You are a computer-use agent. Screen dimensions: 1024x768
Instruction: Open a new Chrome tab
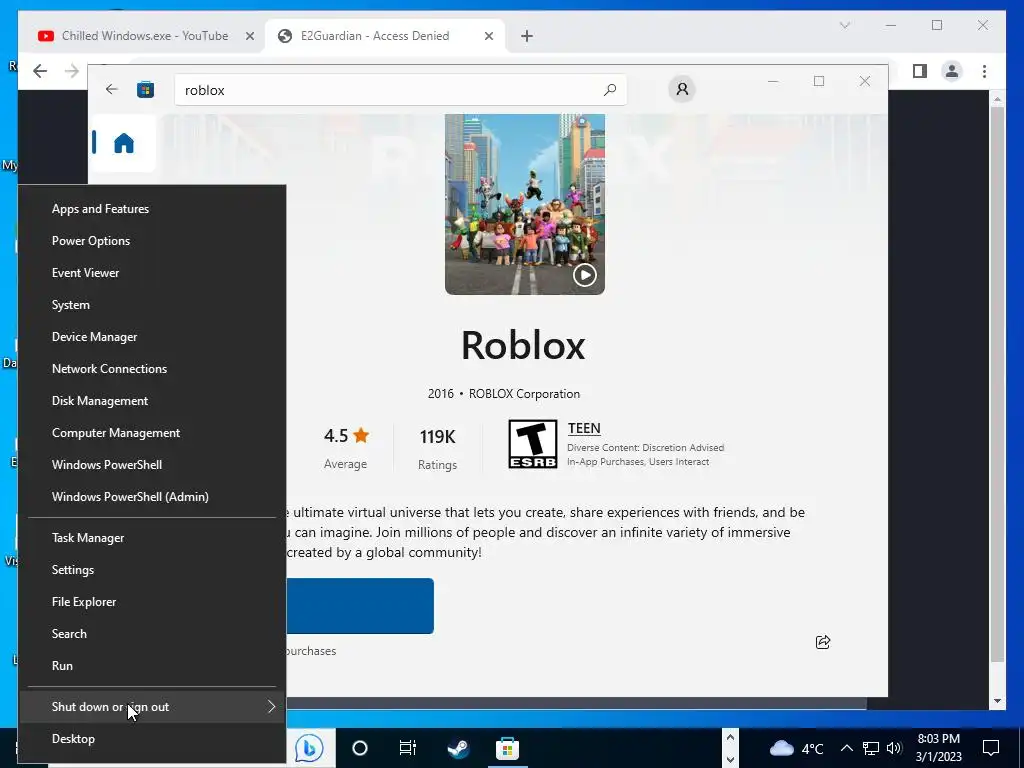(x=527, y=37)
